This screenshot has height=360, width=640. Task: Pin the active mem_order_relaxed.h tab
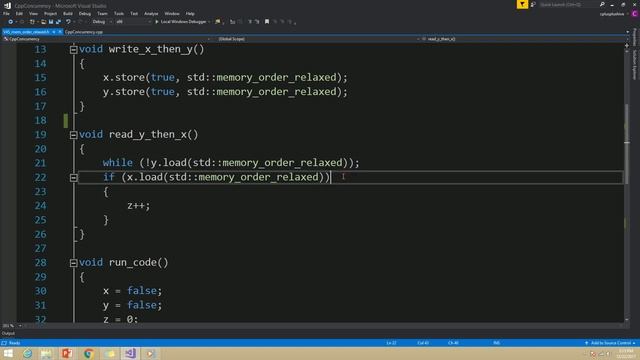click(x=54, y=32)
